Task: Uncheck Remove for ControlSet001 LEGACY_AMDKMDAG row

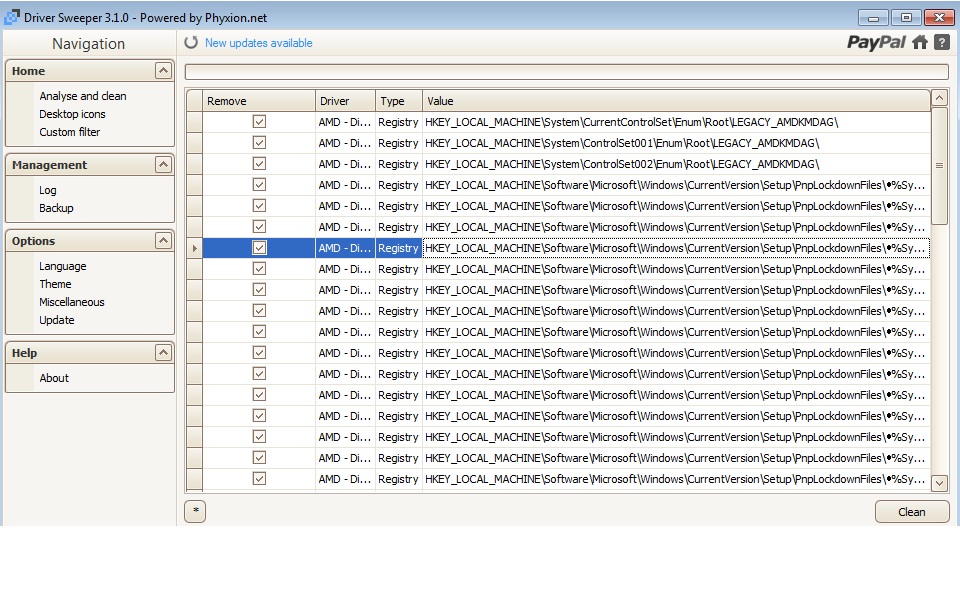Action: pyautogui.click(x=259, y=143)
